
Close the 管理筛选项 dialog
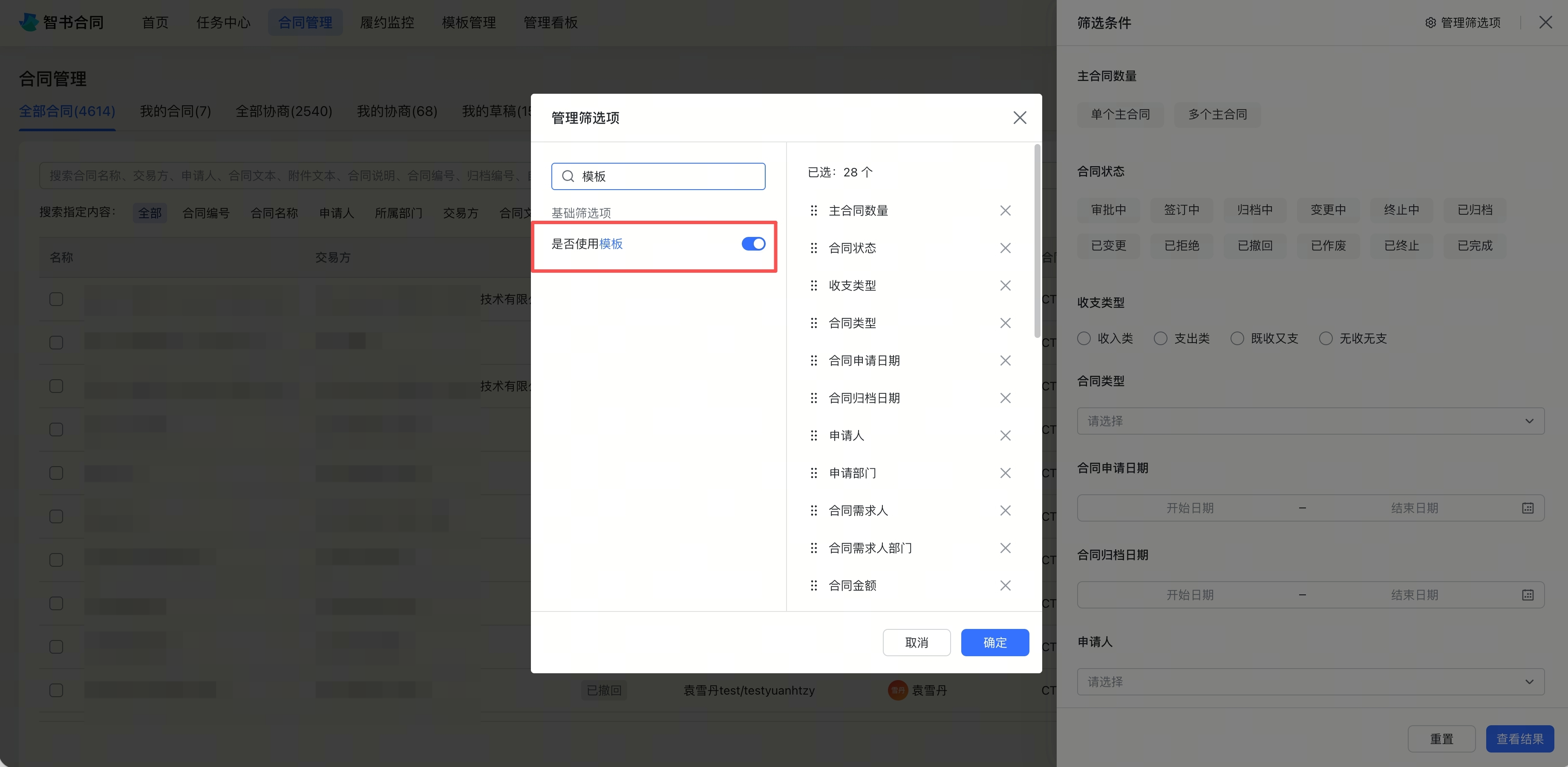1020,118
